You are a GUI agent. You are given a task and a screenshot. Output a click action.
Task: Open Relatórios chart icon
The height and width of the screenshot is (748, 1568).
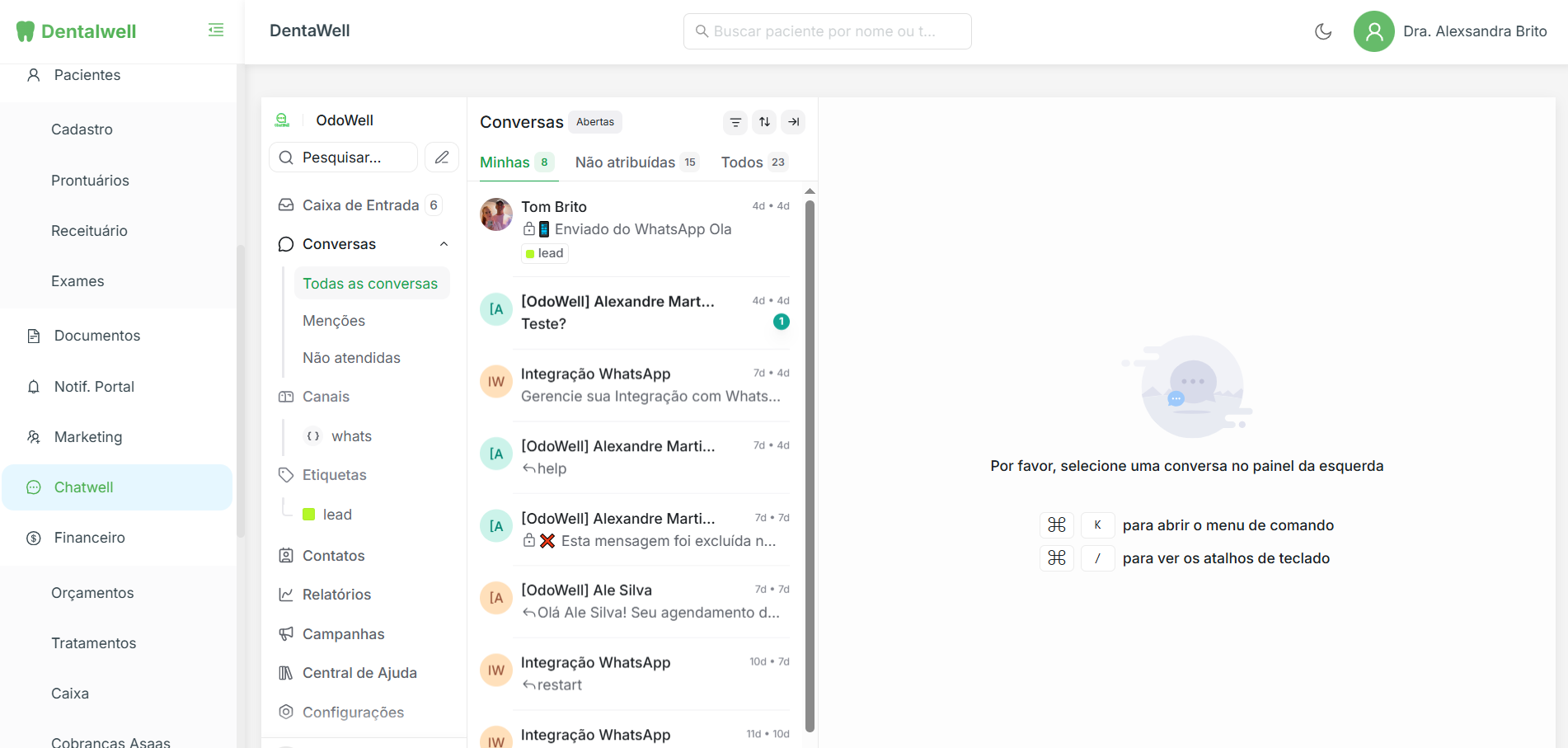286,595
